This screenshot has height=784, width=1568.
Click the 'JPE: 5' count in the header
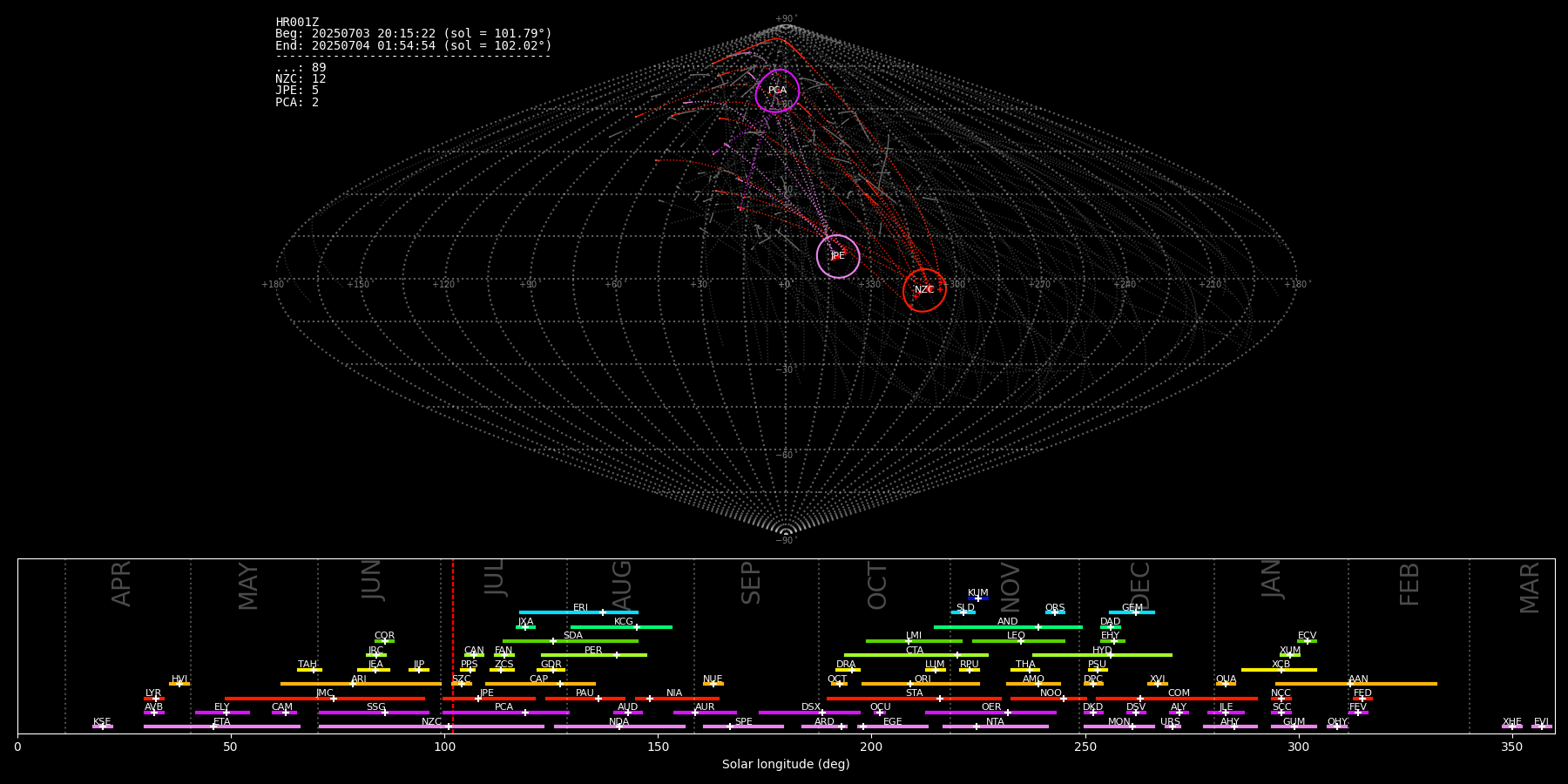(297, 91)
